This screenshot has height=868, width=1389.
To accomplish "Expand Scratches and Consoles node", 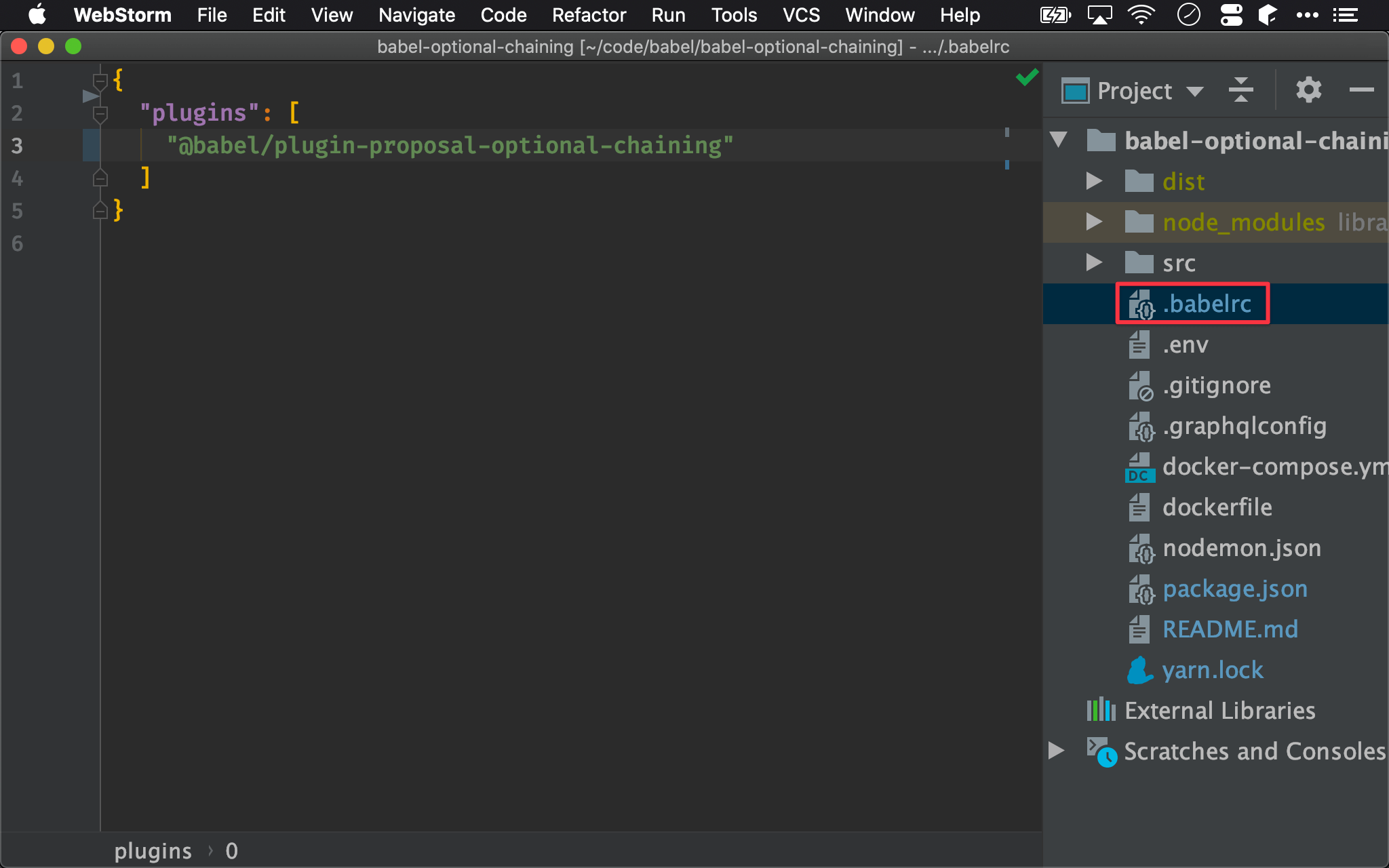I will click(1056, 751).
